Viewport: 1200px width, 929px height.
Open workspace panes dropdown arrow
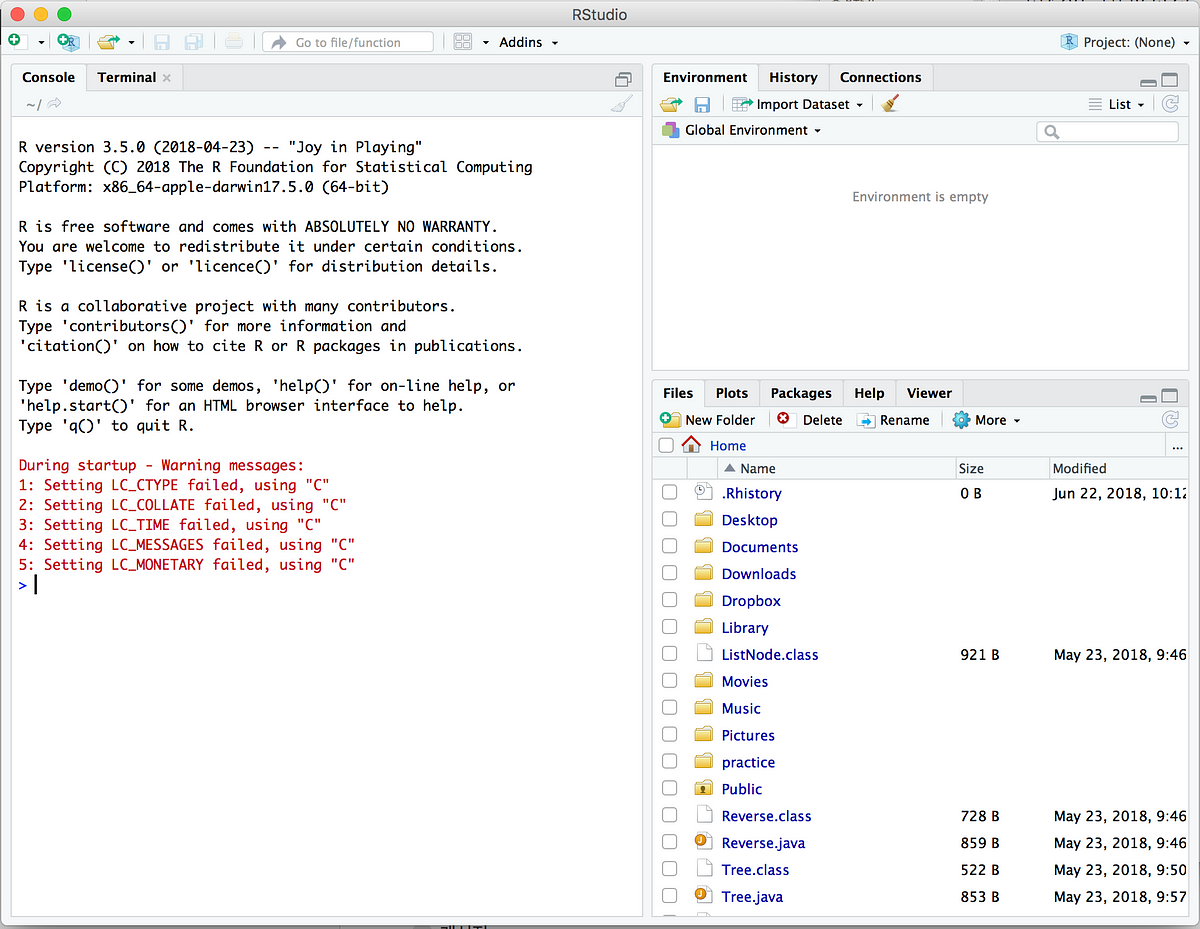point(486,43)
